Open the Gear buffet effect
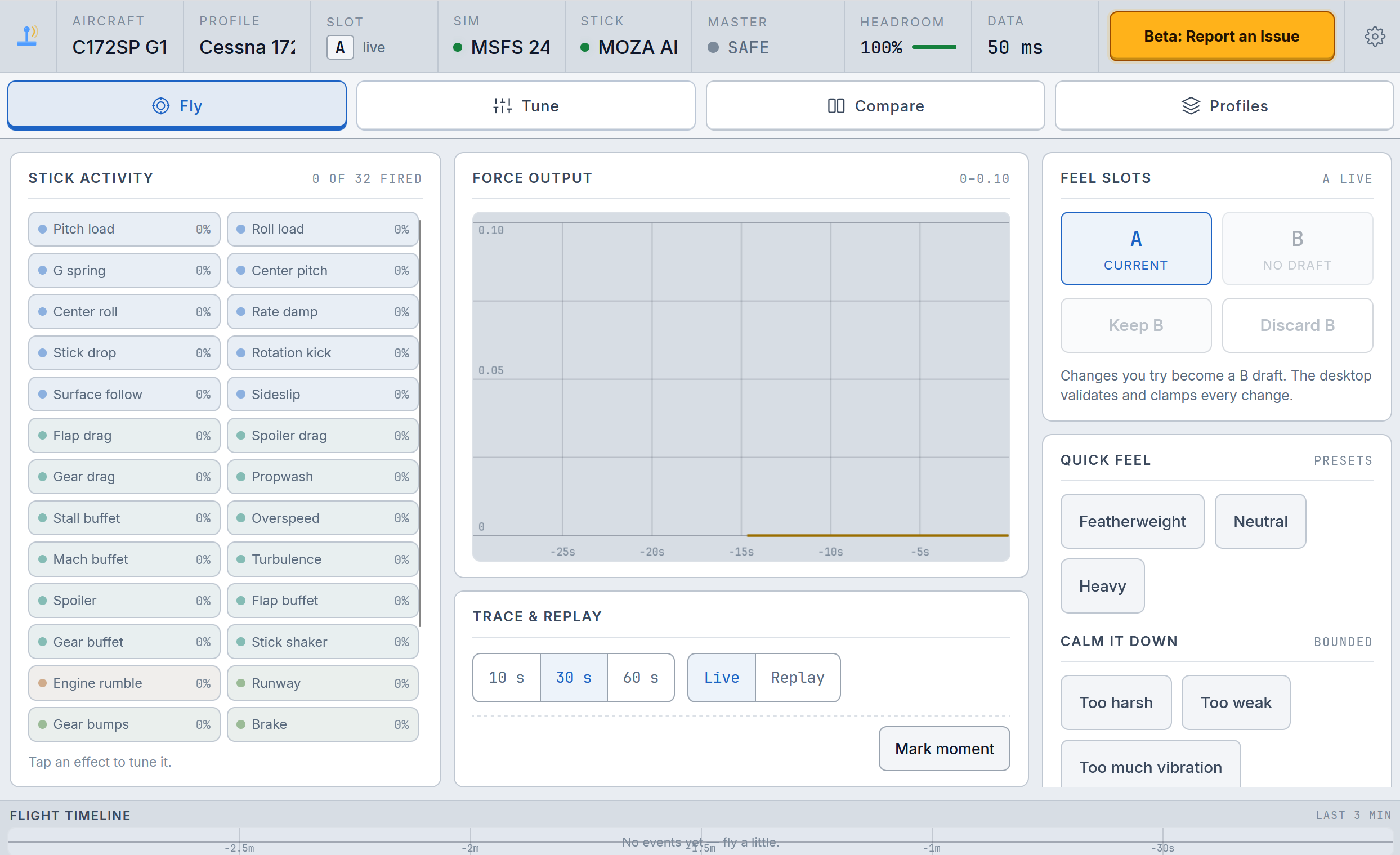 (x=124, y=642)
